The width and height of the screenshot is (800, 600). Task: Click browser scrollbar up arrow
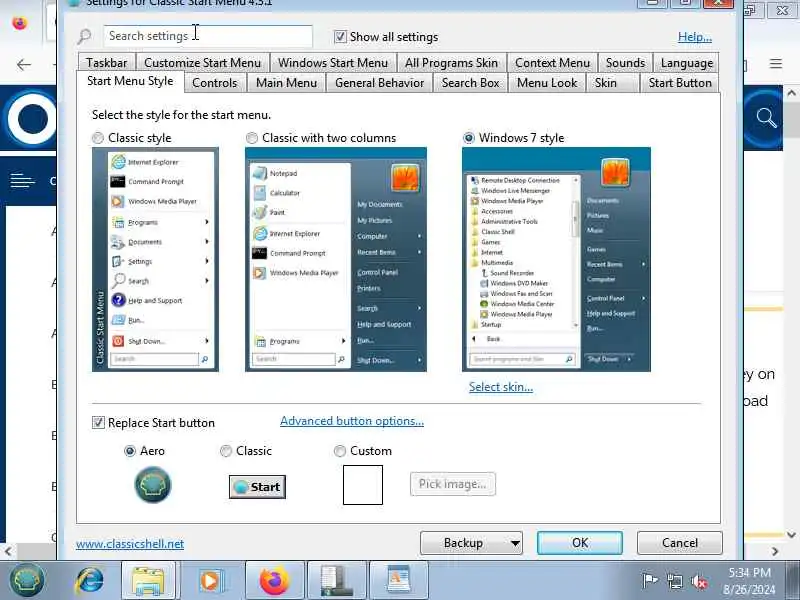791,93
